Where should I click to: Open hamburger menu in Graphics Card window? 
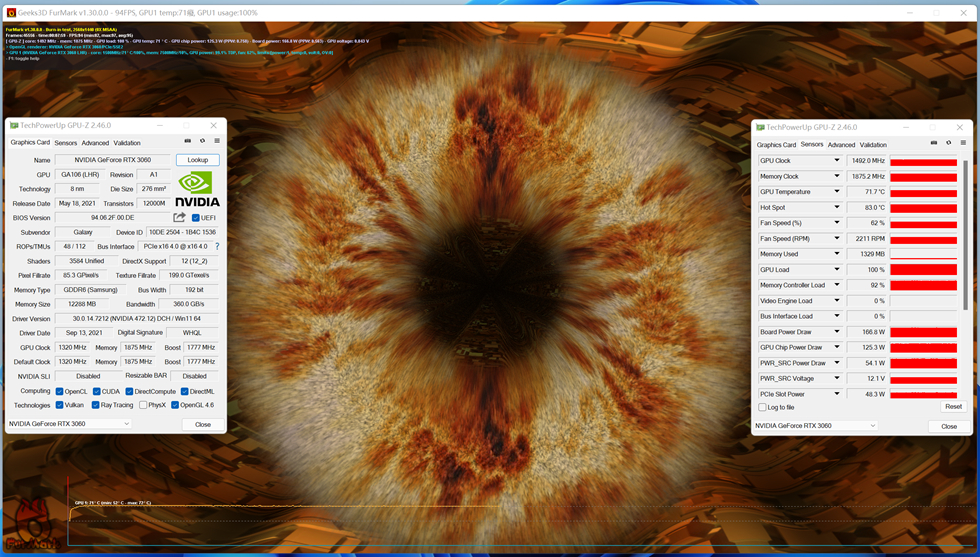(x=217, y=141)
